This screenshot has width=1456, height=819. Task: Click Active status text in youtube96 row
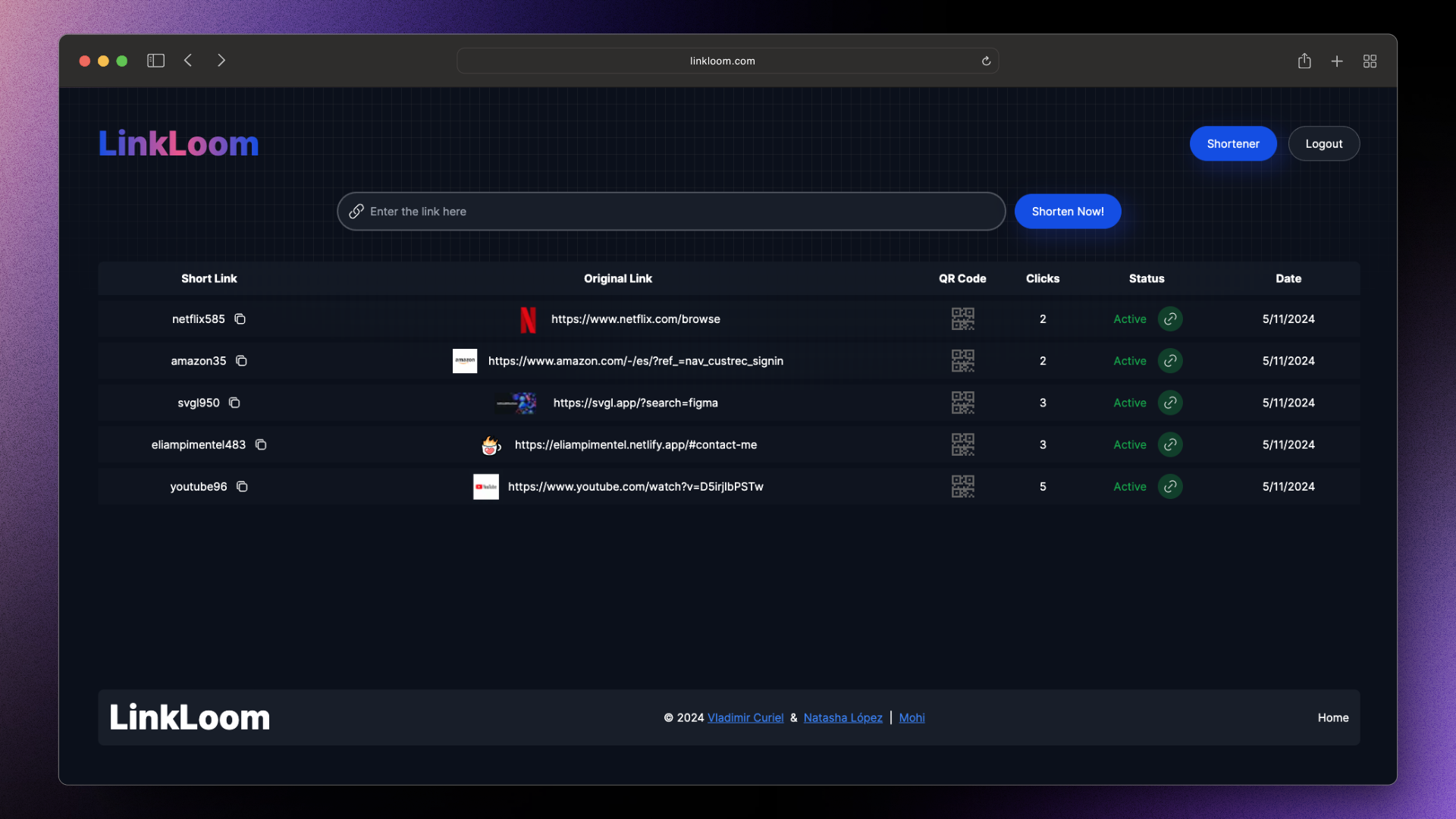pyautogui.click(x=1130, y=486)
